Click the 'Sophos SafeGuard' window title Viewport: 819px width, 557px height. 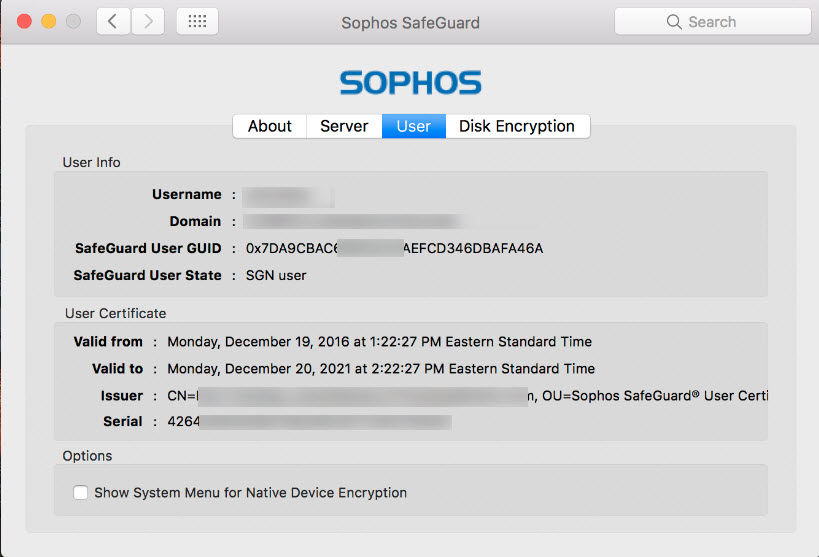point(411,23)
